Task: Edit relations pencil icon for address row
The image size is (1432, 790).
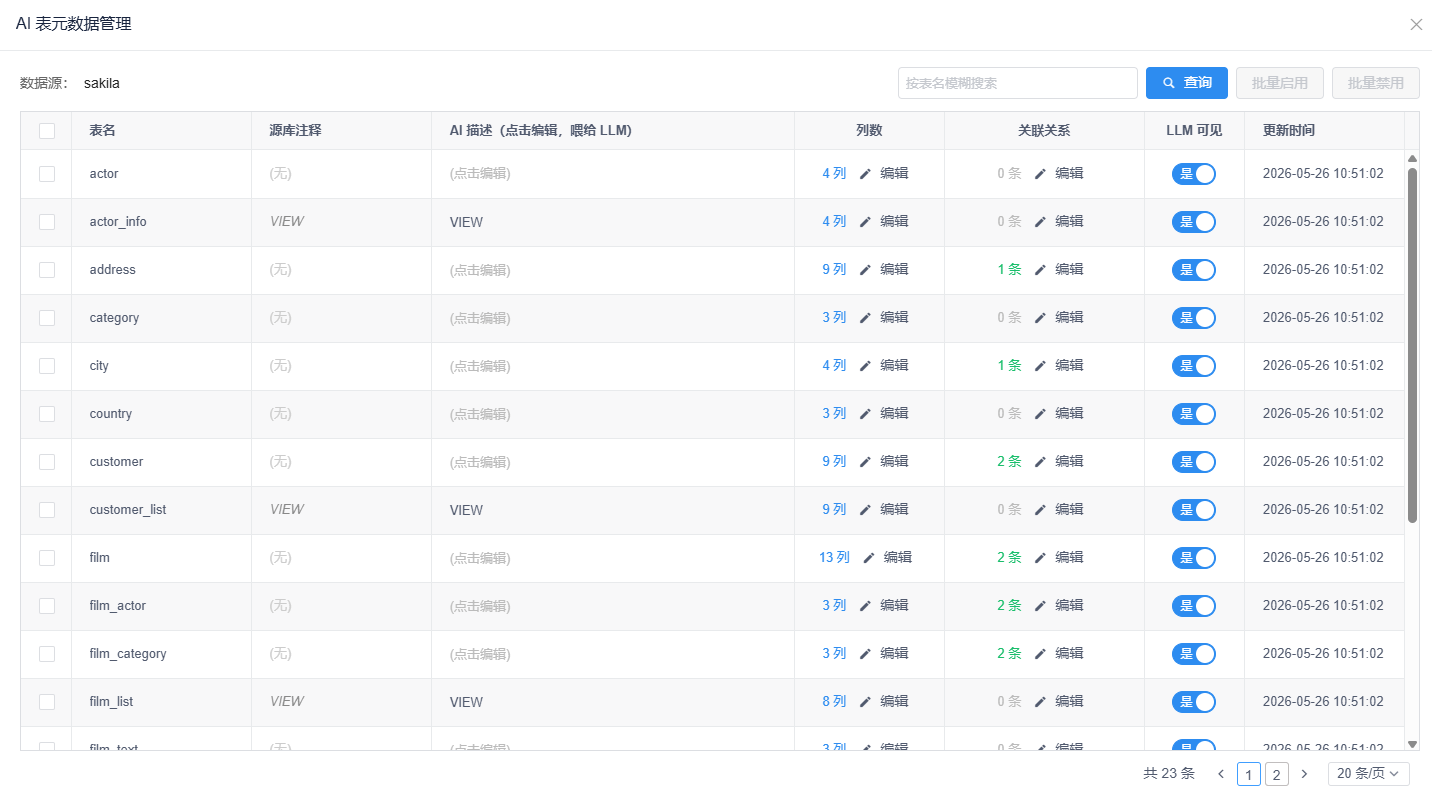Action: pyautogui.click(x=1040, y=270)
